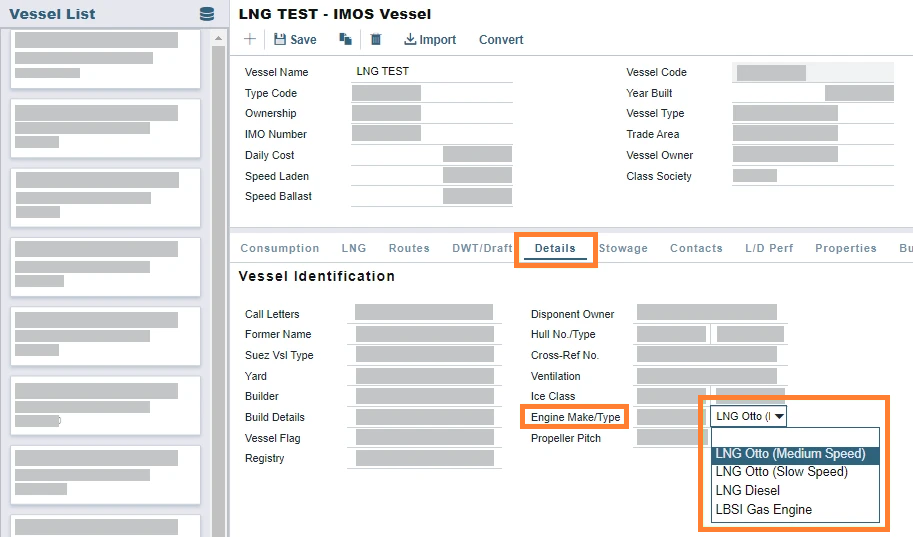Open the LNG tab
The height and width of the screenshot is (537, 913).
pos(353,248)
